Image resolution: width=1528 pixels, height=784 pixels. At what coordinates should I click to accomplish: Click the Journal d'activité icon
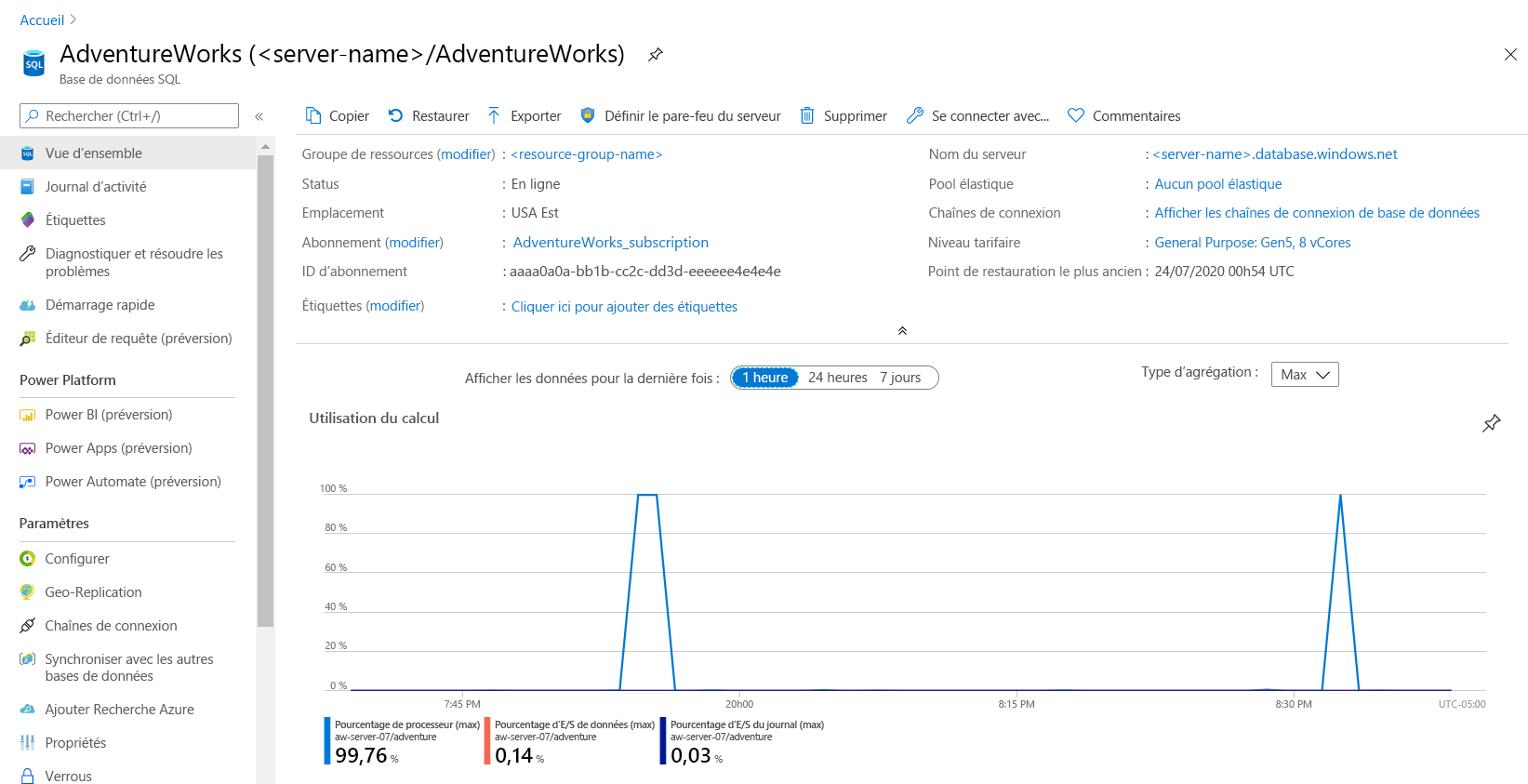(x=28, y=187)
